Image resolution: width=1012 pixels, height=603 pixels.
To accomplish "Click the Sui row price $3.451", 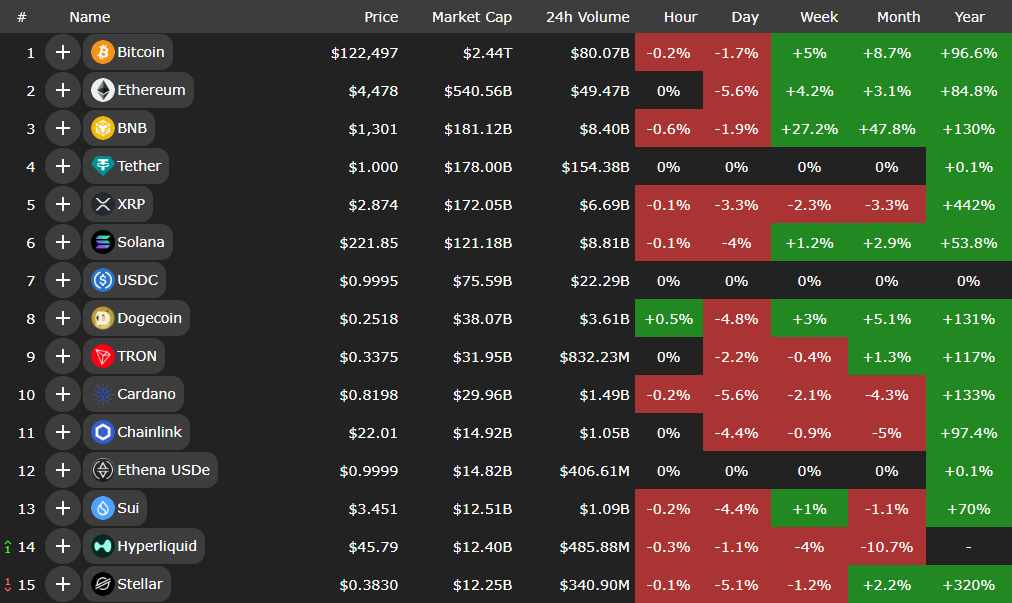I will coord(373,509).
